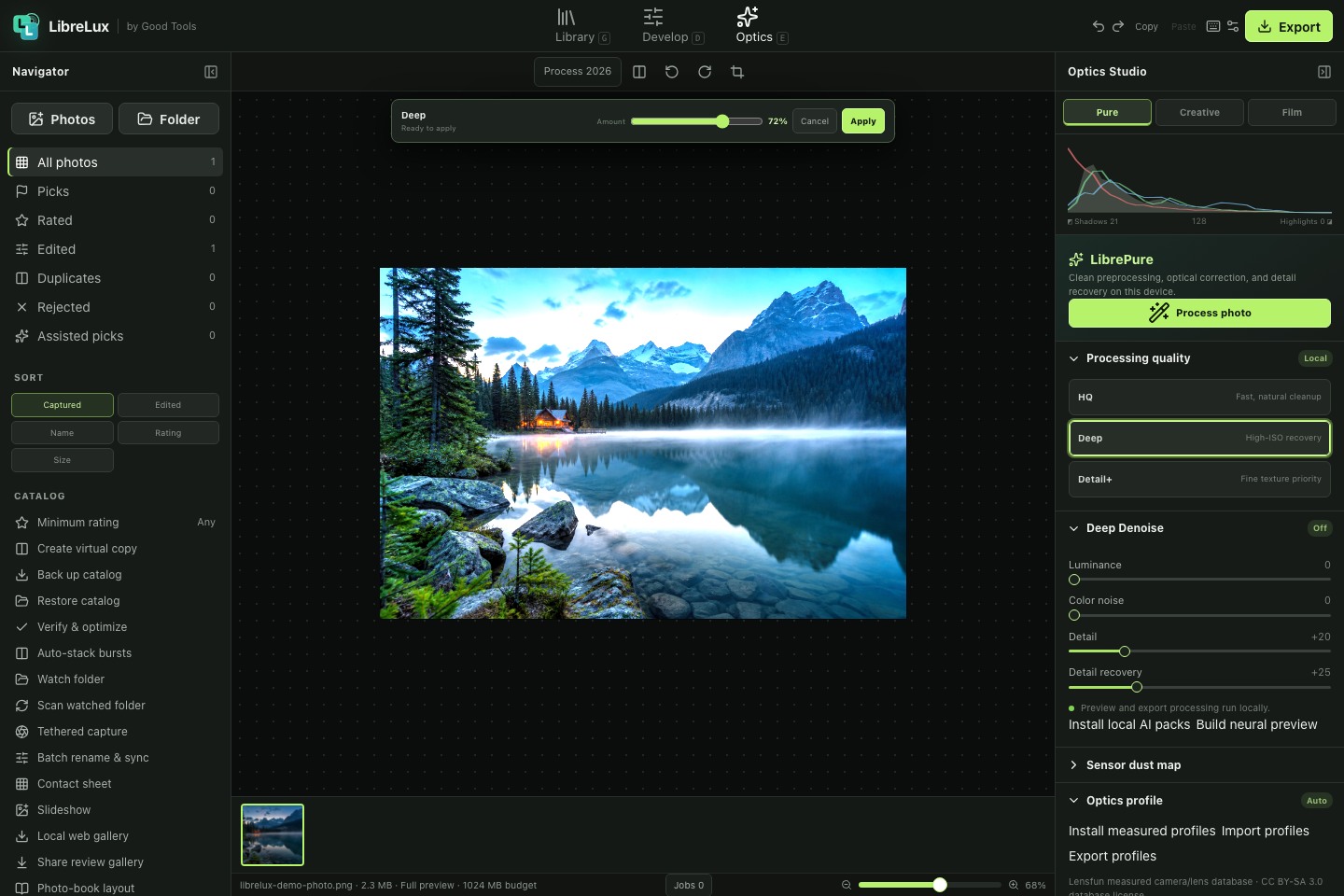
Task: Open the settings sliders icon beside Export
Action: 1233,26
